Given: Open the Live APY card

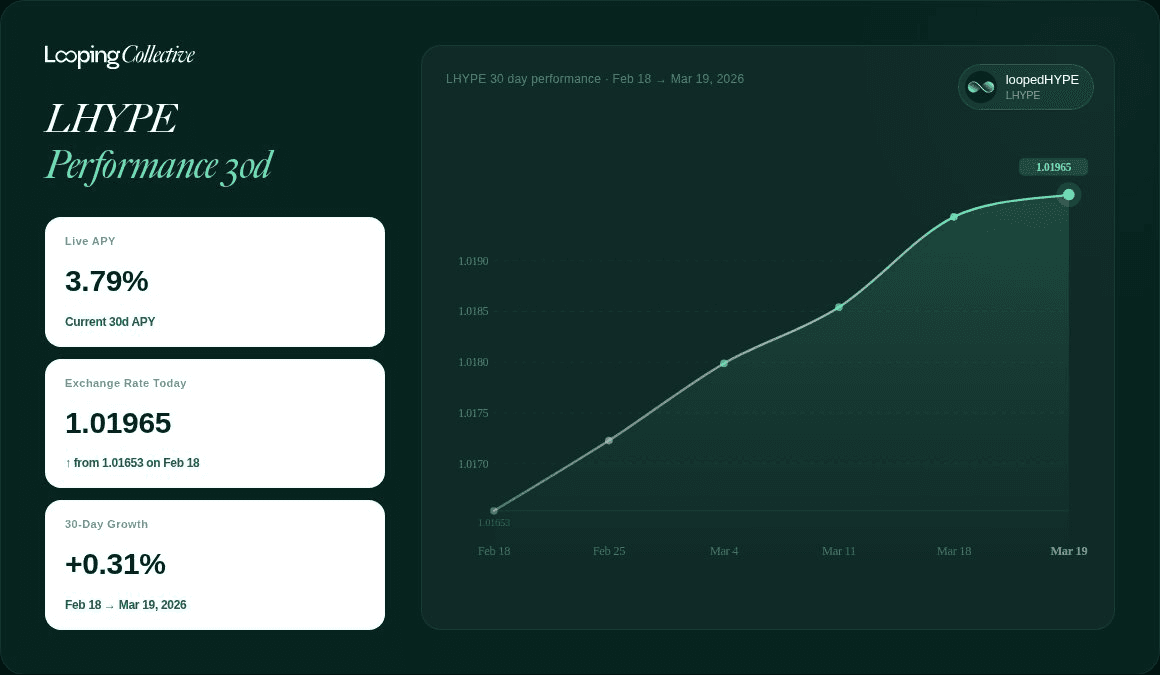Looking at the screenshot, I should click(x=215, y=282).
